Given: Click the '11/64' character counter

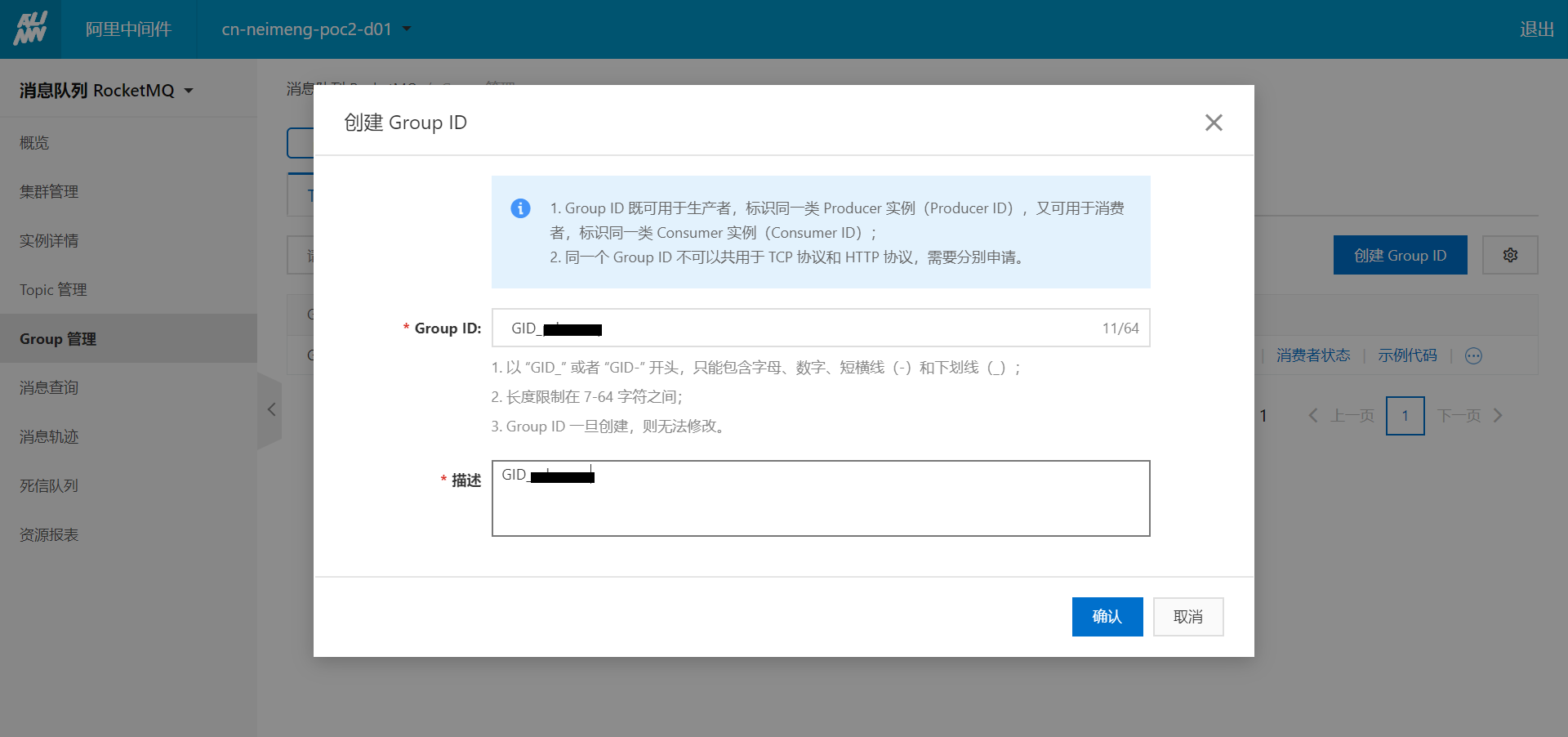Looking at the screenshot, I should [x=1120, y=328].
